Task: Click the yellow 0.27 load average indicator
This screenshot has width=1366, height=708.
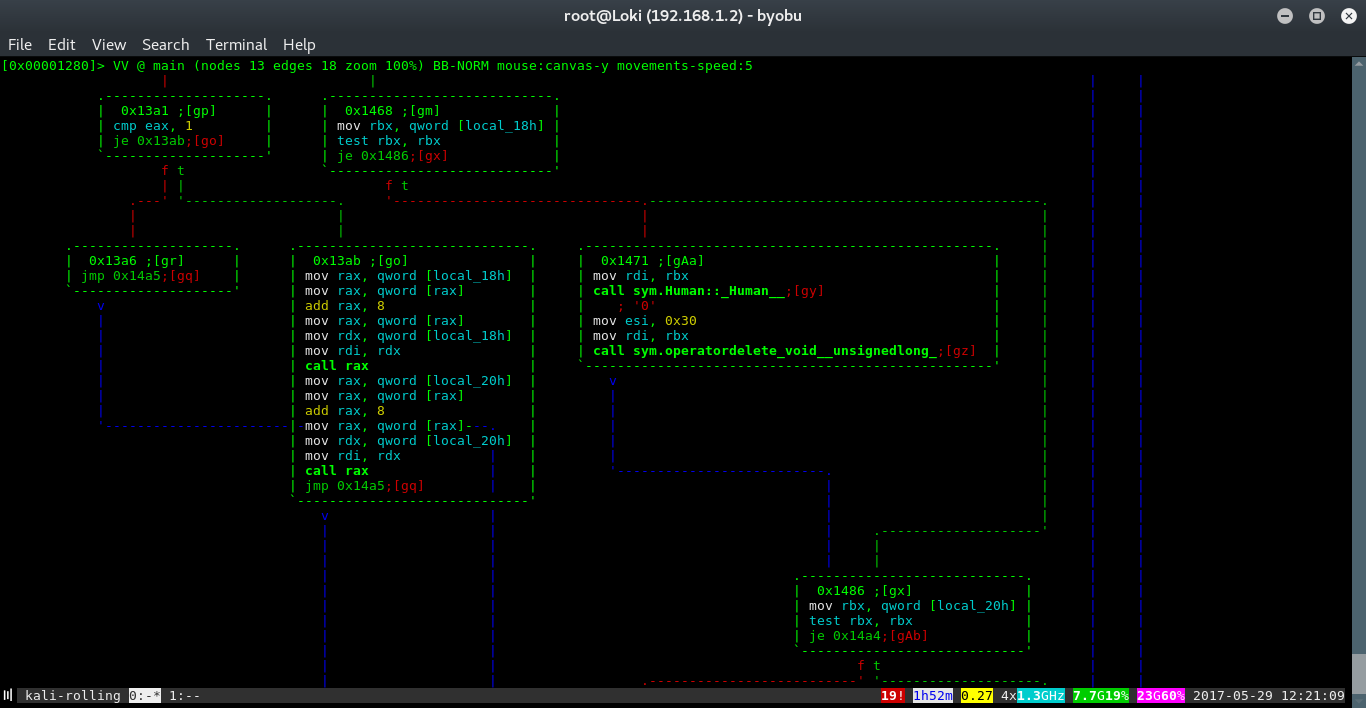Action: pos(977,695)
